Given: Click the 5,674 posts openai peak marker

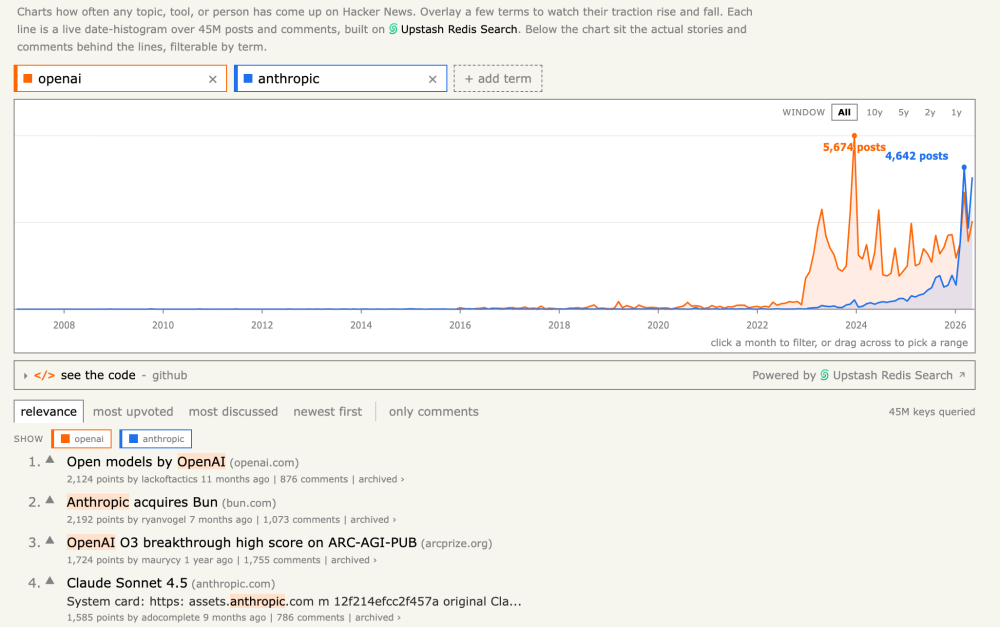Looking at the screenshot, I should [854, 136].
